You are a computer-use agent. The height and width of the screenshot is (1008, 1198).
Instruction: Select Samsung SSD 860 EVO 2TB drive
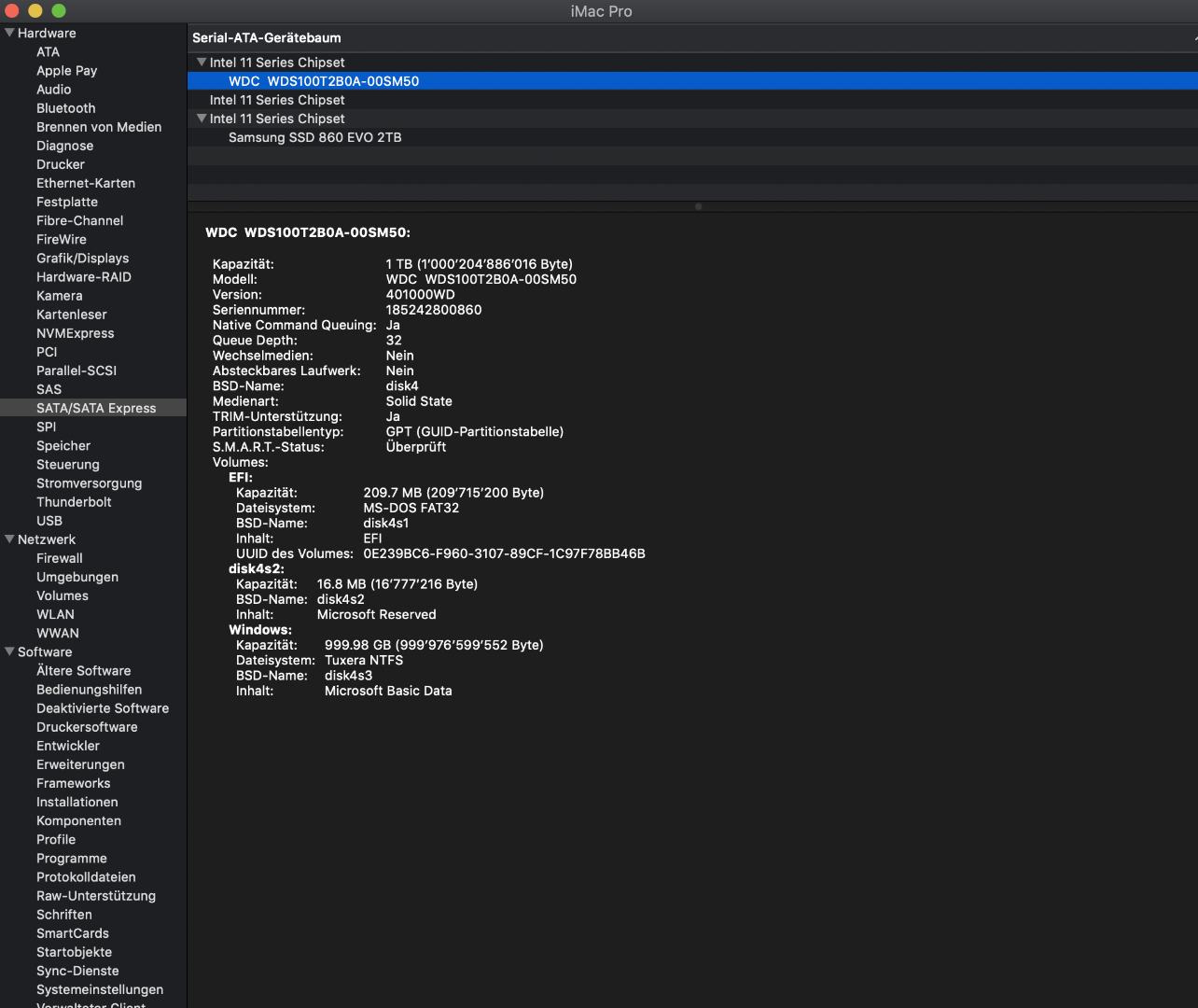pos(314,137)
